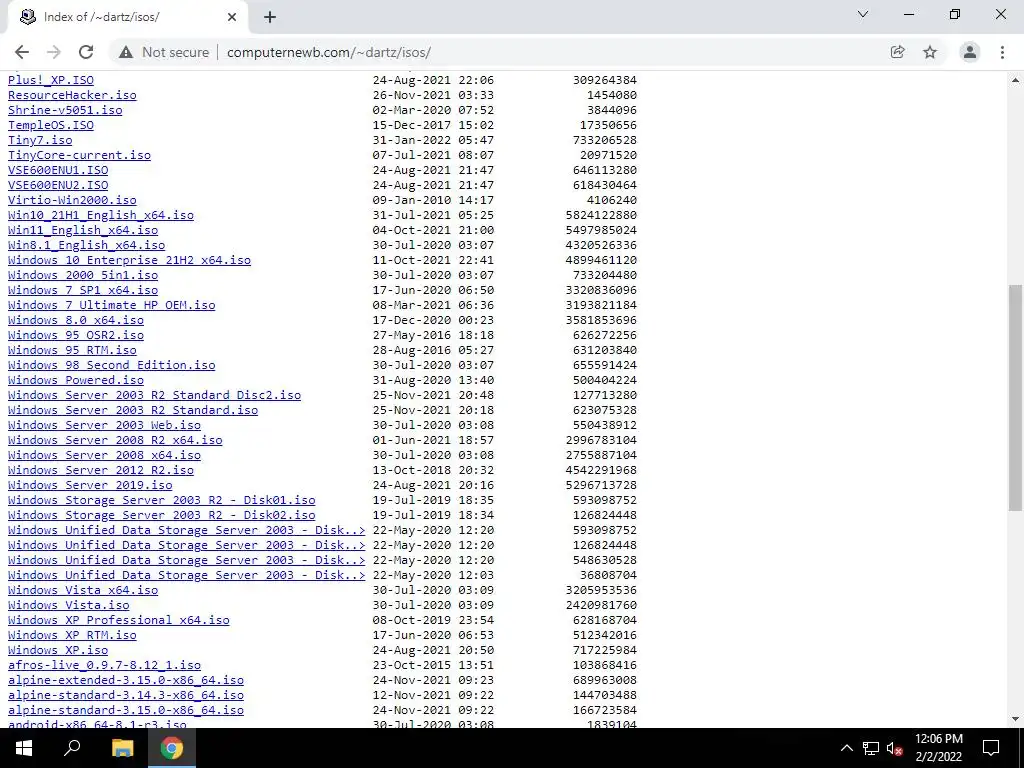Click the Chrome icon in the taskbar
The image size is (1024, 768).
(x=172, y=748)
